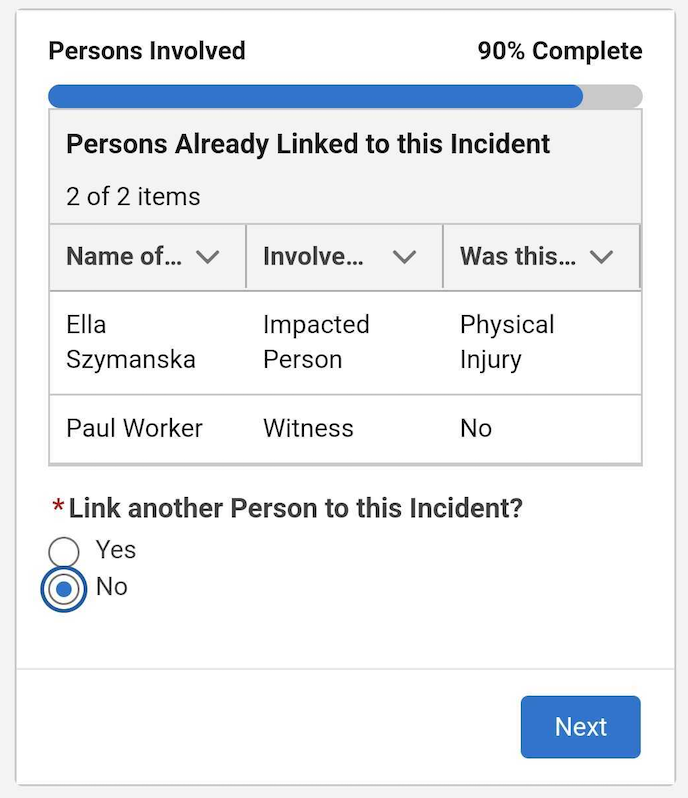The width and height of the screenshot is (688, 798).
Task: Click the 2 of 2 items text
Action: click(133, 196)
